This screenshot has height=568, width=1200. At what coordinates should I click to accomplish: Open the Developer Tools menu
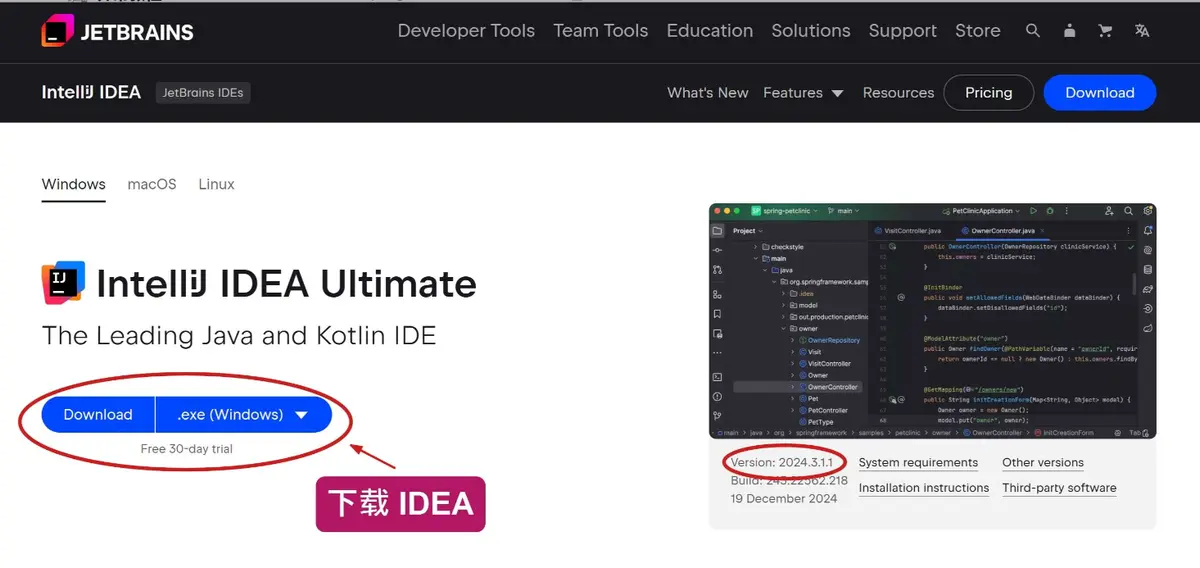click(466, 31)
